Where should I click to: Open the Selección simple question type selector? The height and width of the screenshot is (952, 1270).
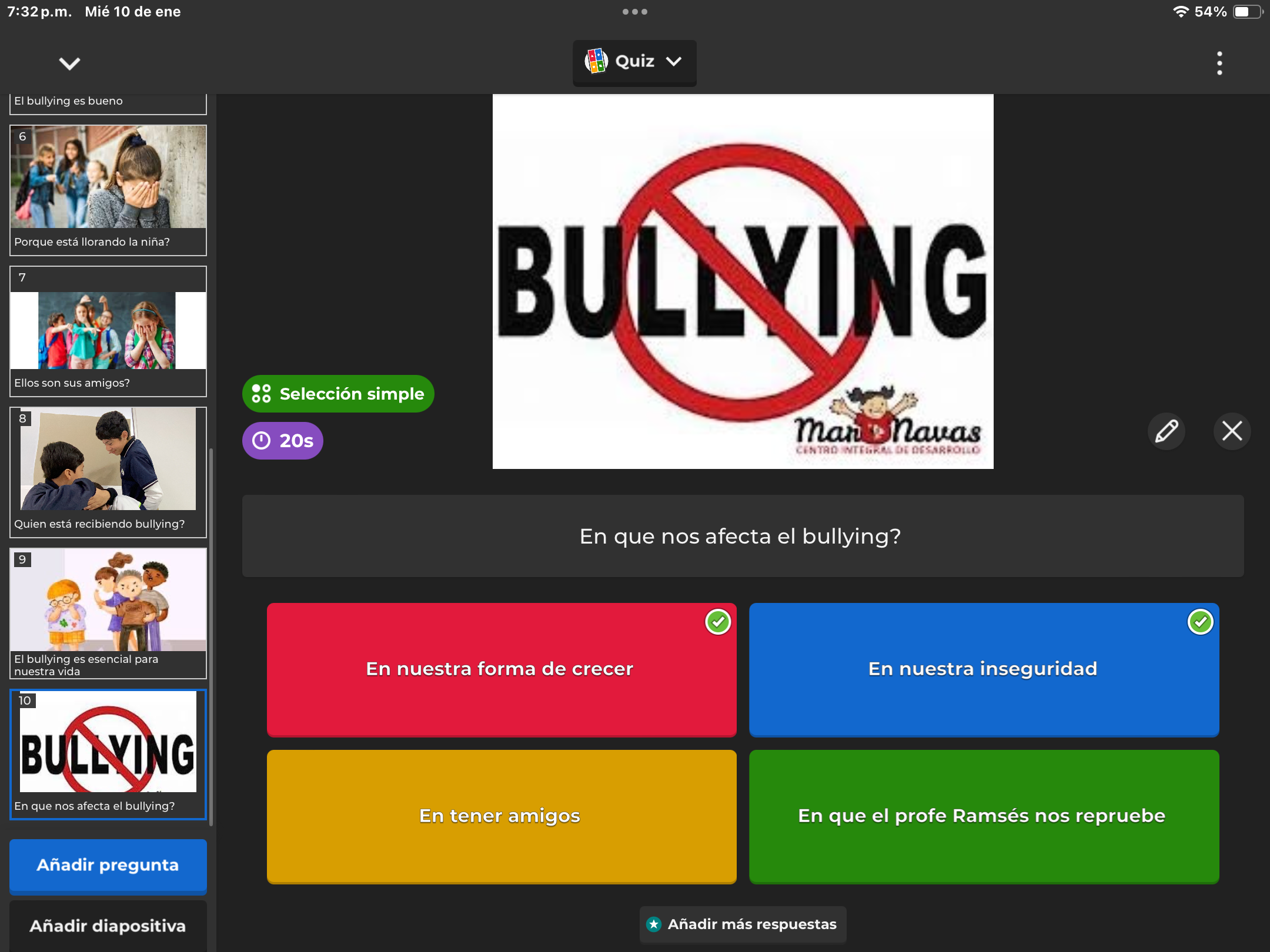(338, 394)
